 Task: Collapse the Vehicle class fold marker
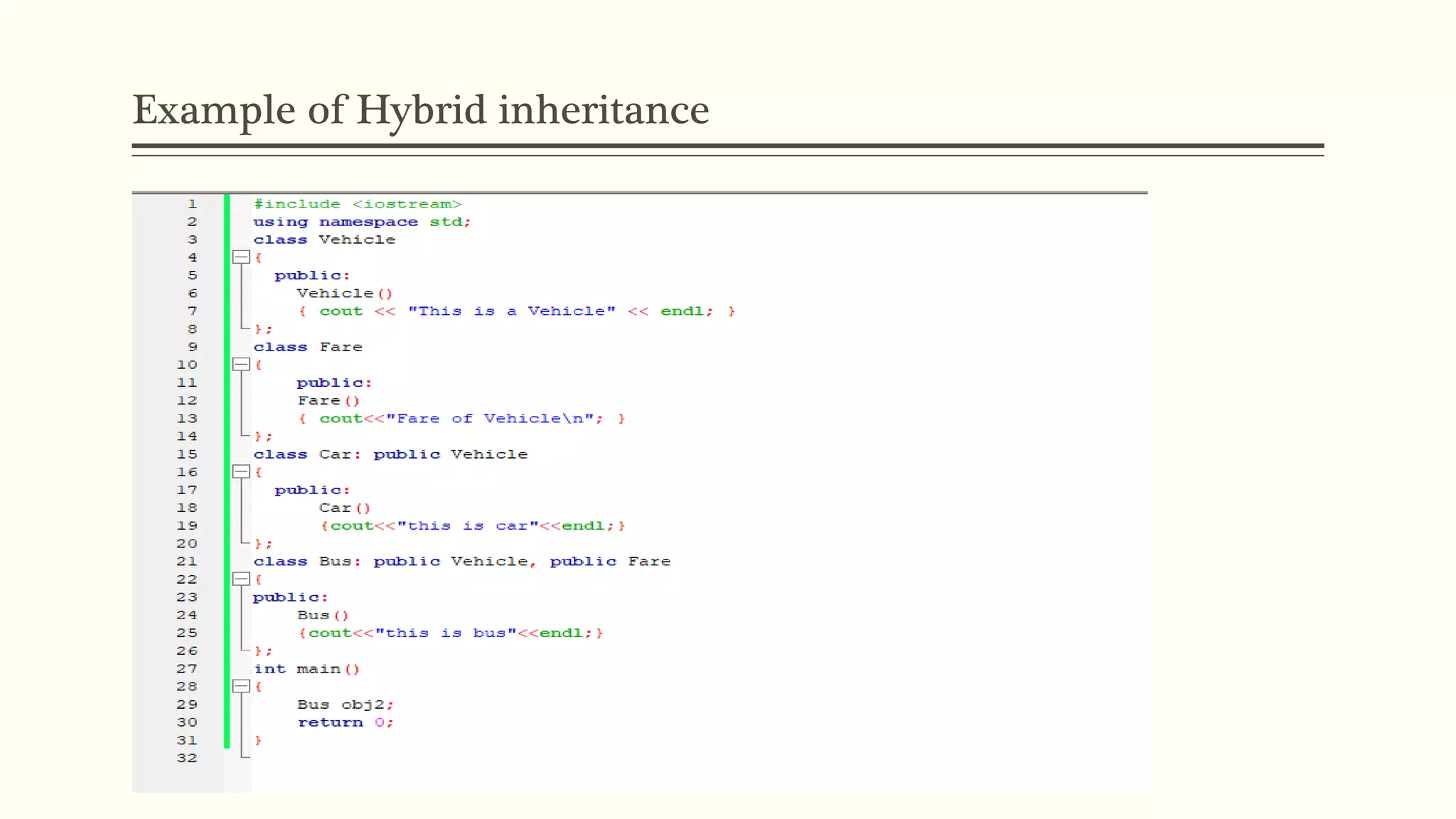[241, 257]
